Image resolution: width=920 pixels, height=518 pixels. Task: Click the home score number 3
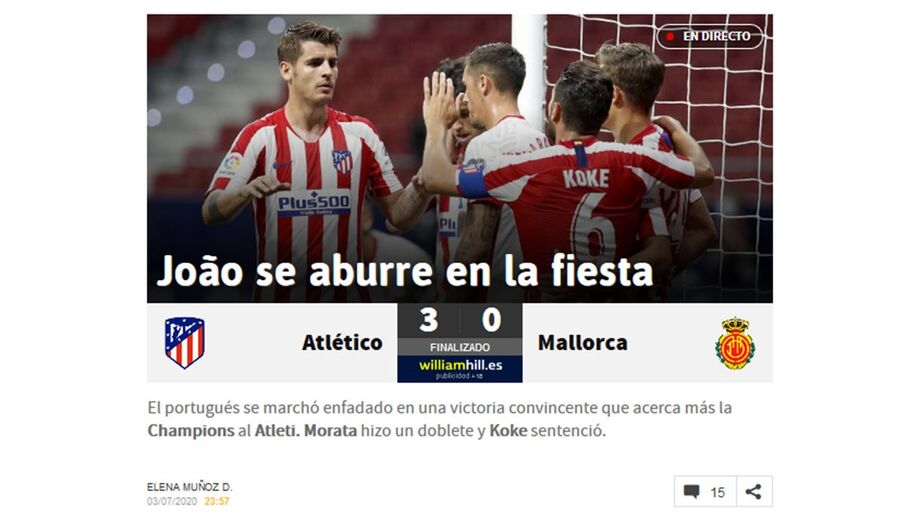pos(428,320)
